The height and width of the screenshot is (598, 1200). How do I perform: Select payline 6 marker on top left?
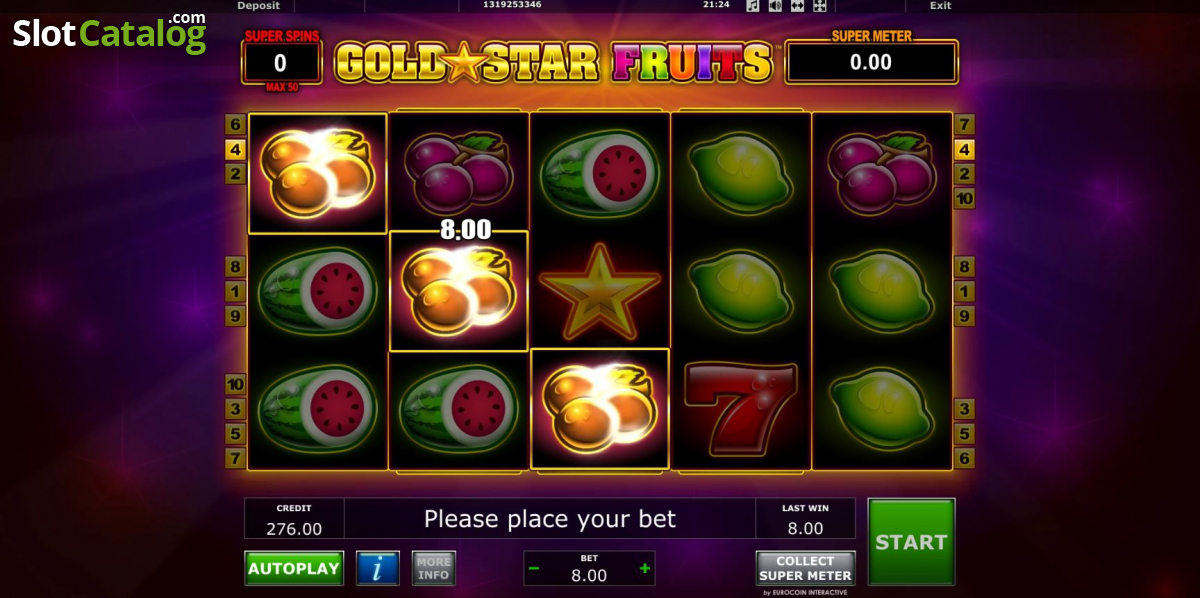pos(236,125)
